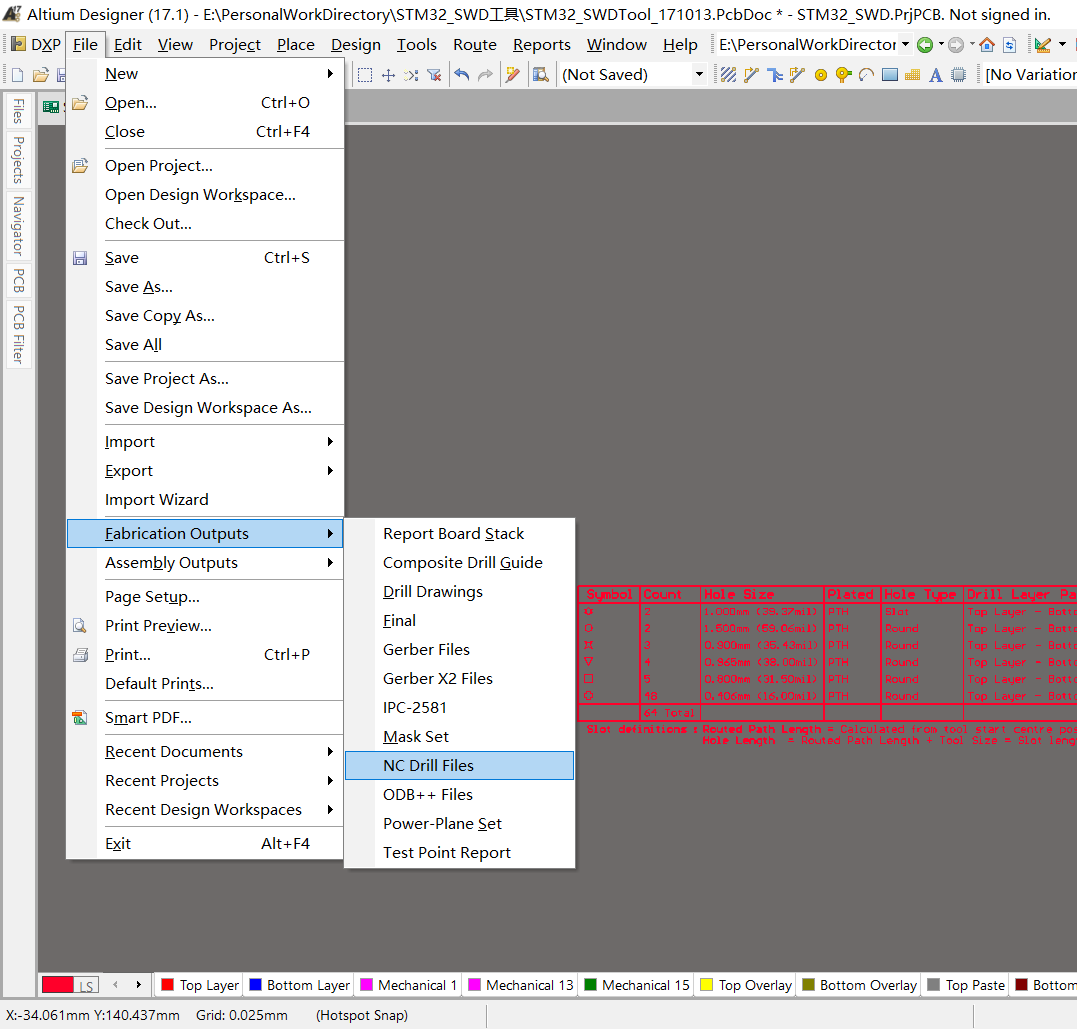Open the Forward button history dropdown
The width and height of the screenshot is (1077, 1029).
pyautogui.click(x=972, y=45)
